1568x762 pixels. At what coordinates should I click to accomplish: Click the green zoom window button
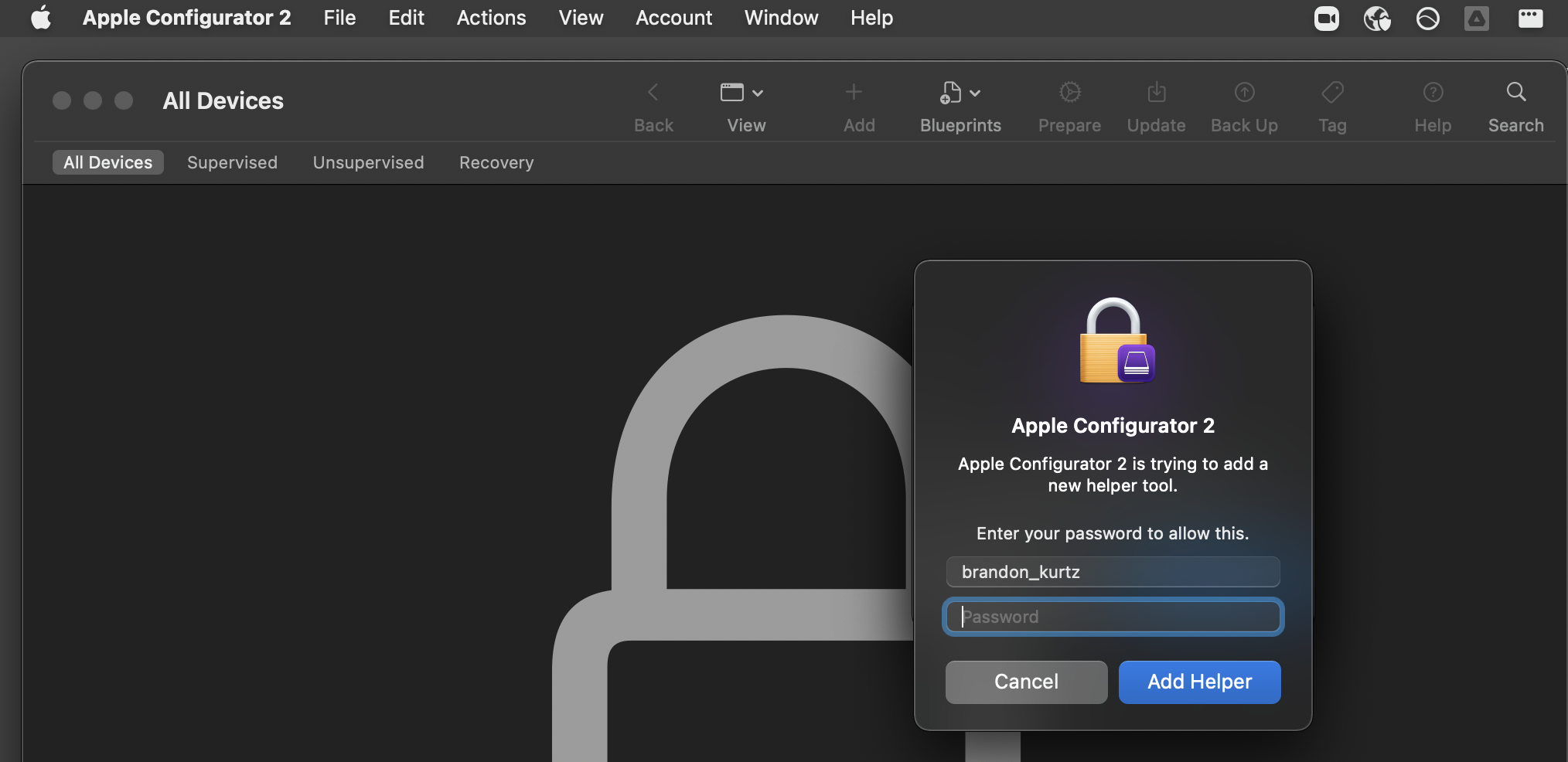(x=124, y=100)
